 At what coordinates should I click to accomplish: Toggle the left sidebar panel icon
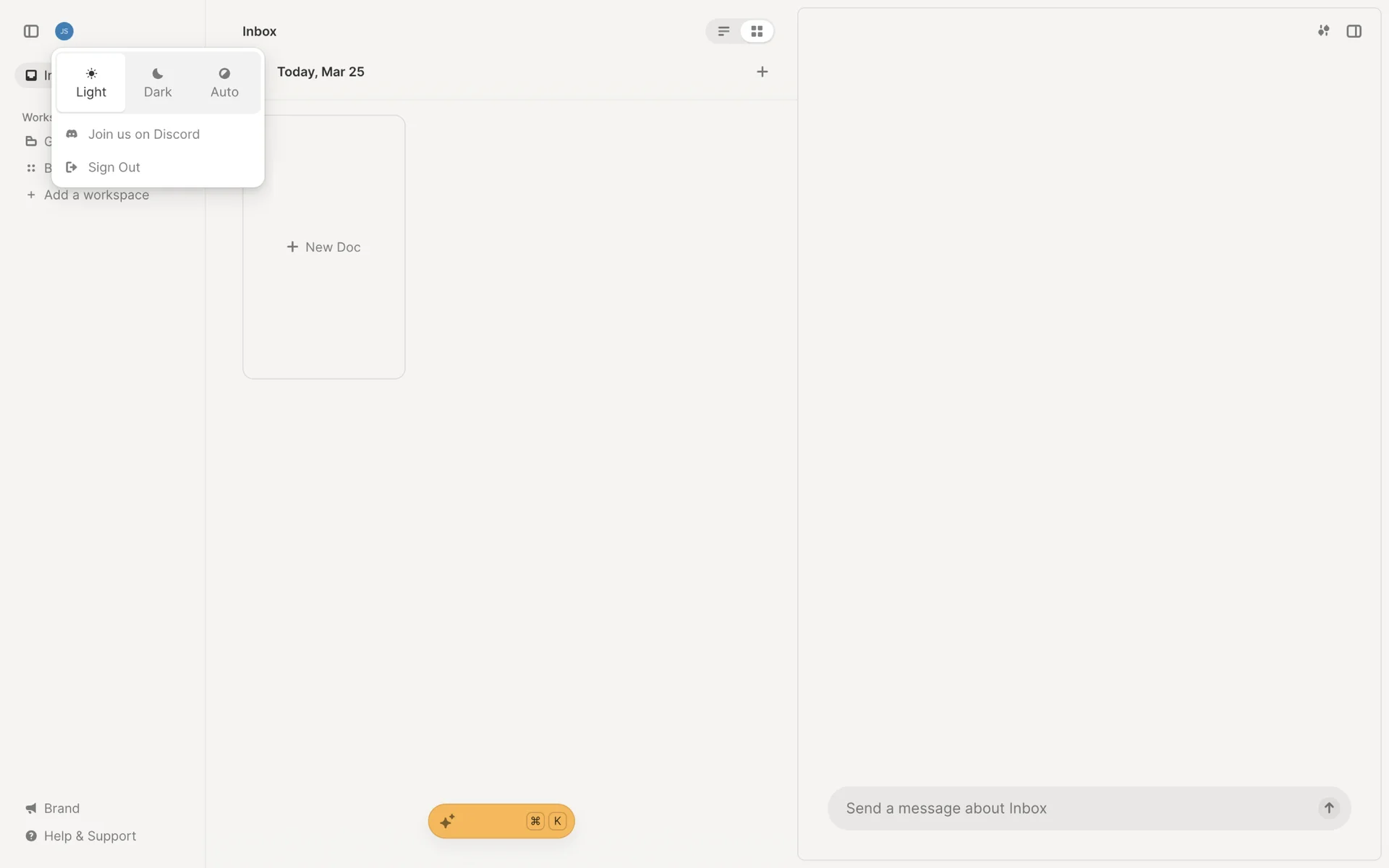[31, 31]
